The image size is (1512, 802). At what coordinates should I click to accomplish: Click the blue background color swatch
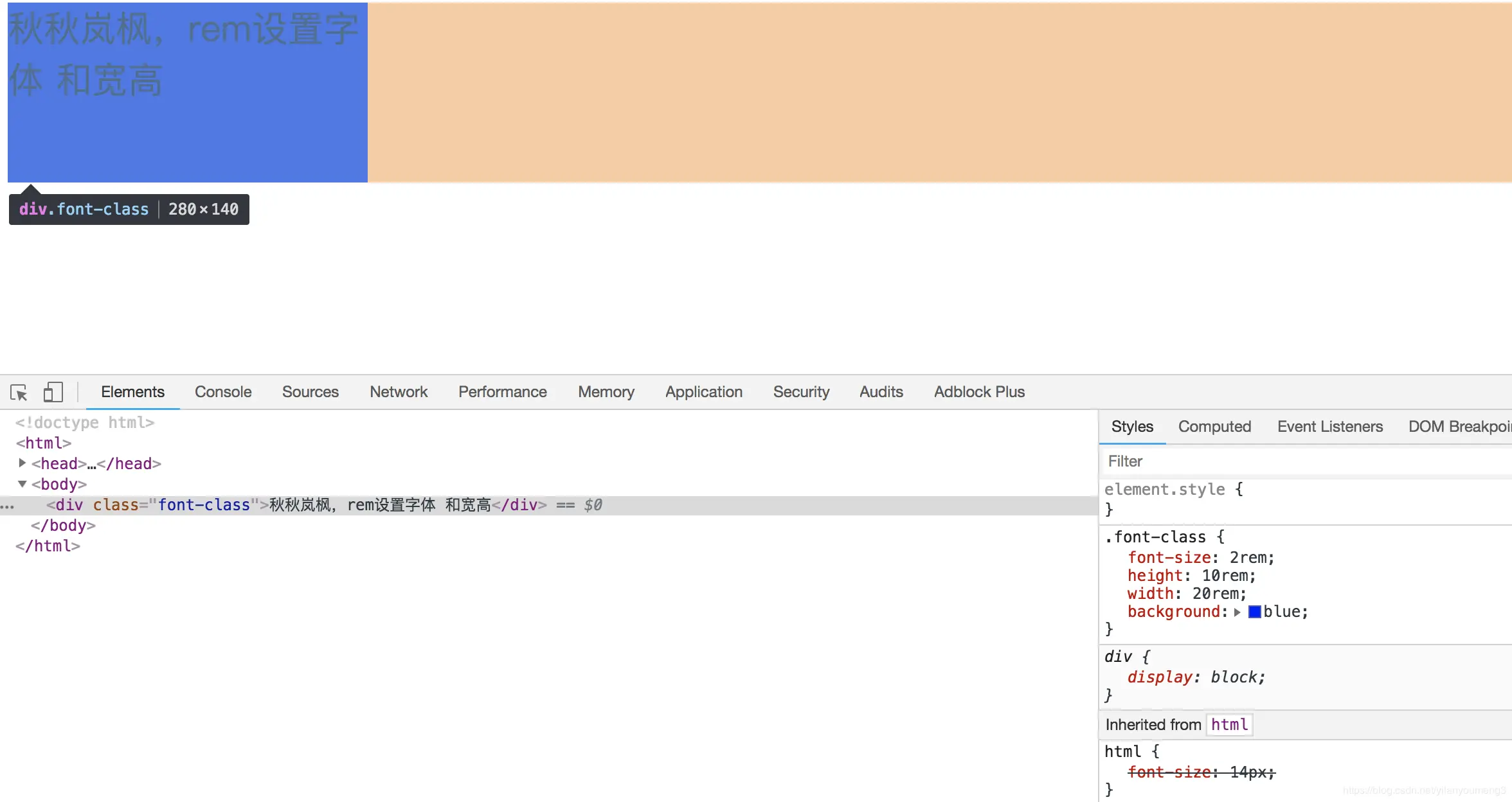(1254, 612)
